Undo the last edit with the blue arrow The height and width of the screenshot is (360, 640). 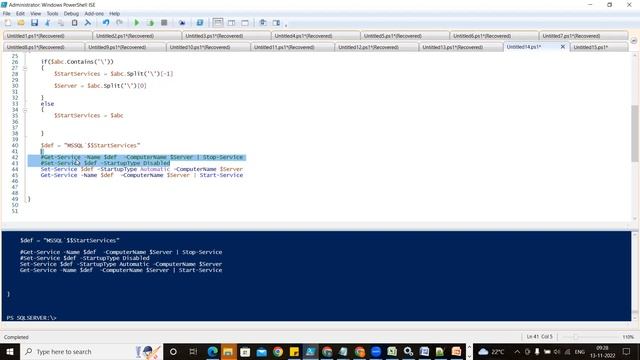(x=106, y=23)
